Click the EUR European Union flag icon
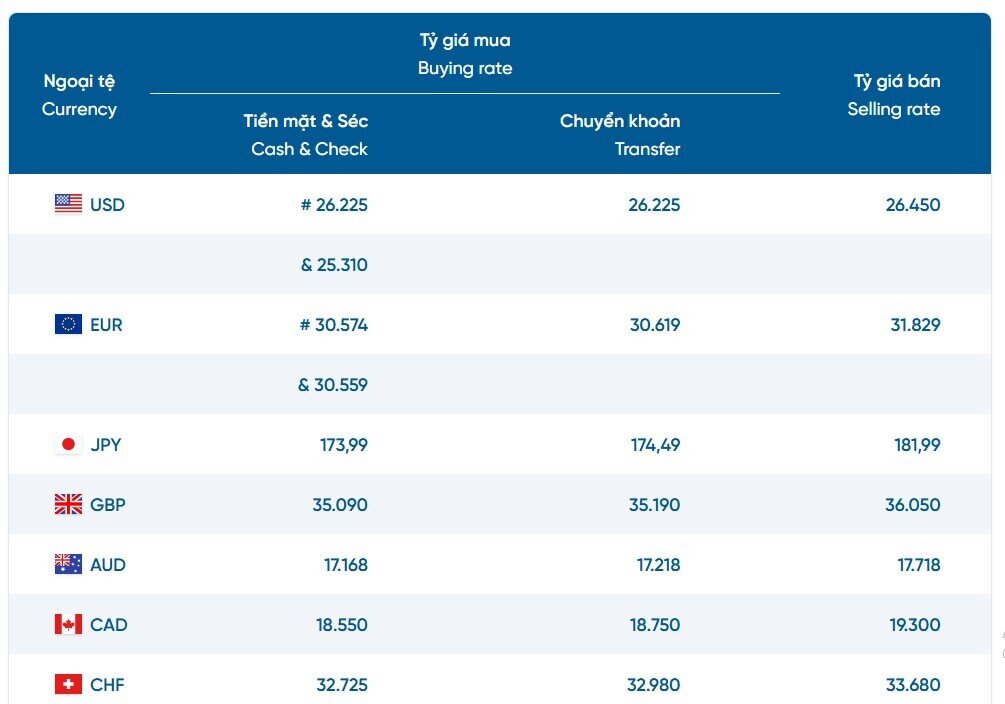Screen dimensions: 1005x704 pos(69,324)
